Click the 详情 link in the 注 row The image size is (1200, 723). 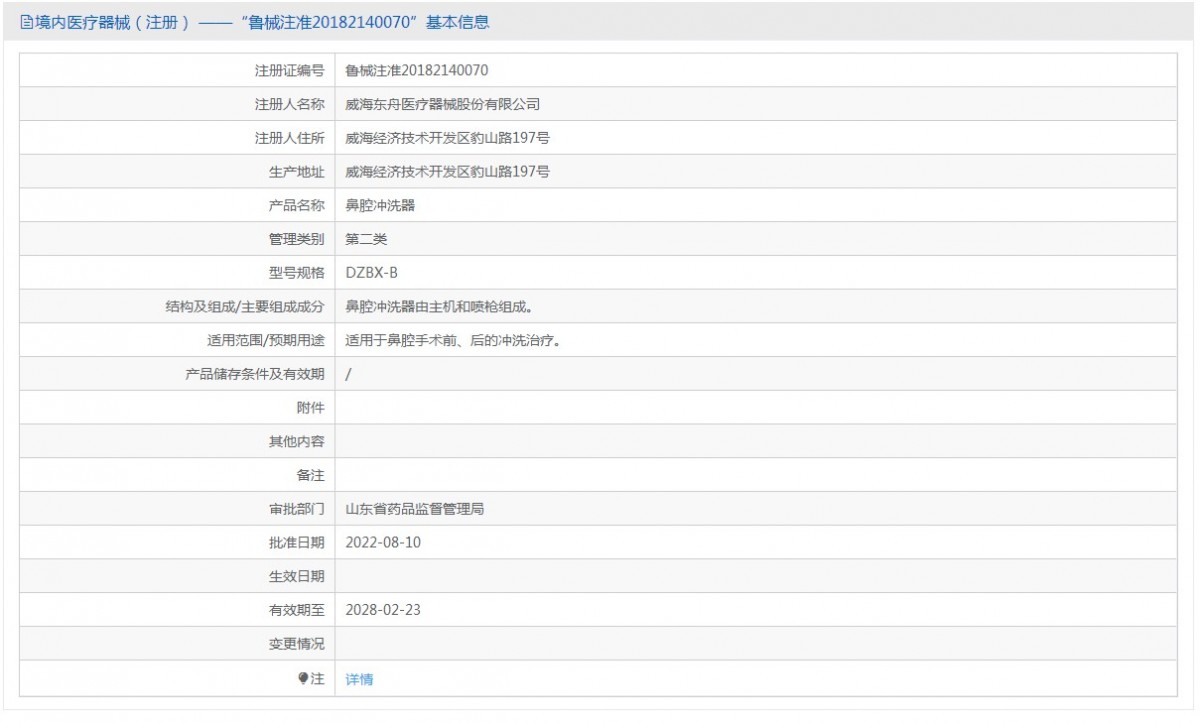click(359, 679)
